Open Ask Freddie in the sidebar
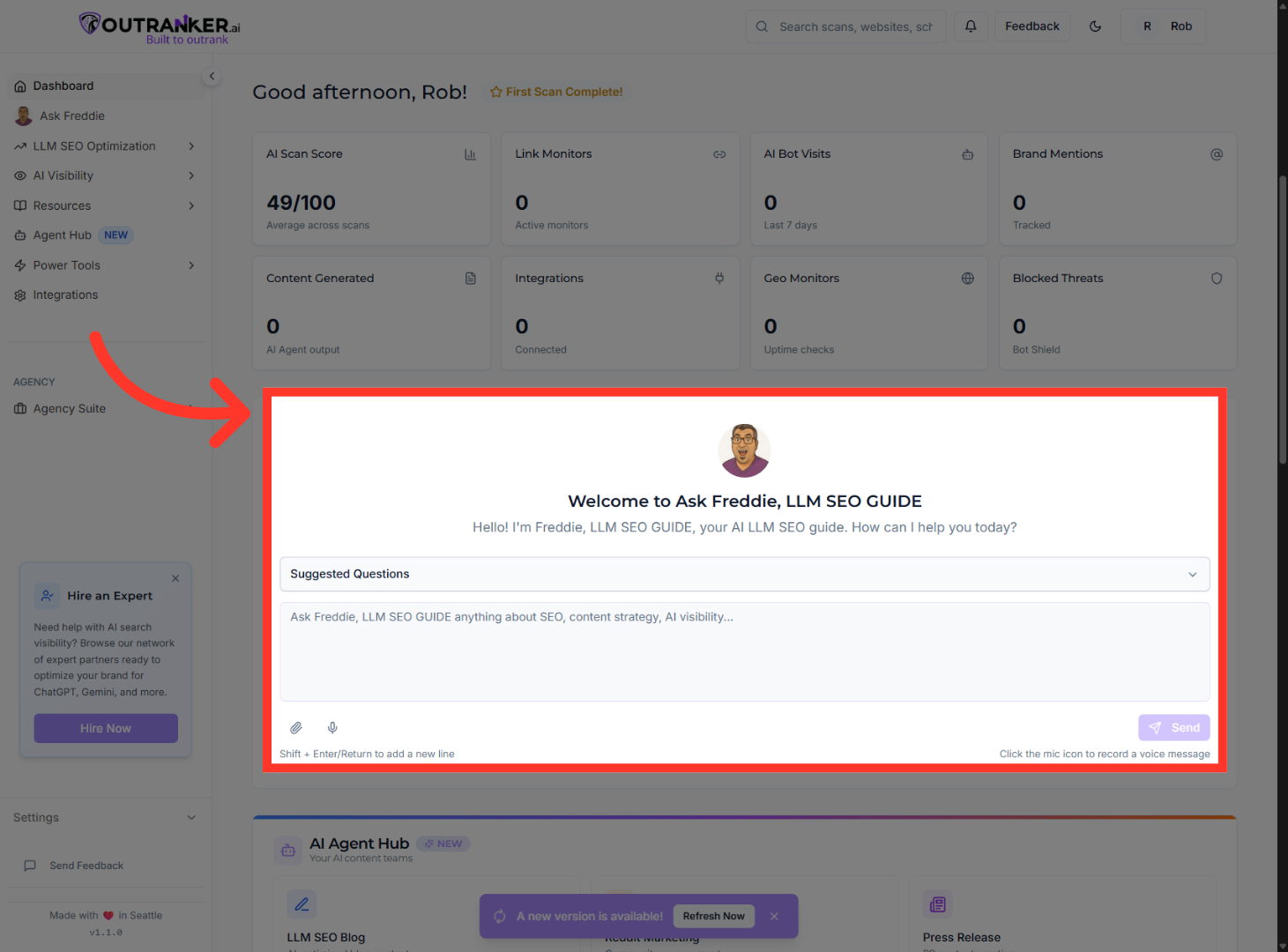 coord(72,116)
